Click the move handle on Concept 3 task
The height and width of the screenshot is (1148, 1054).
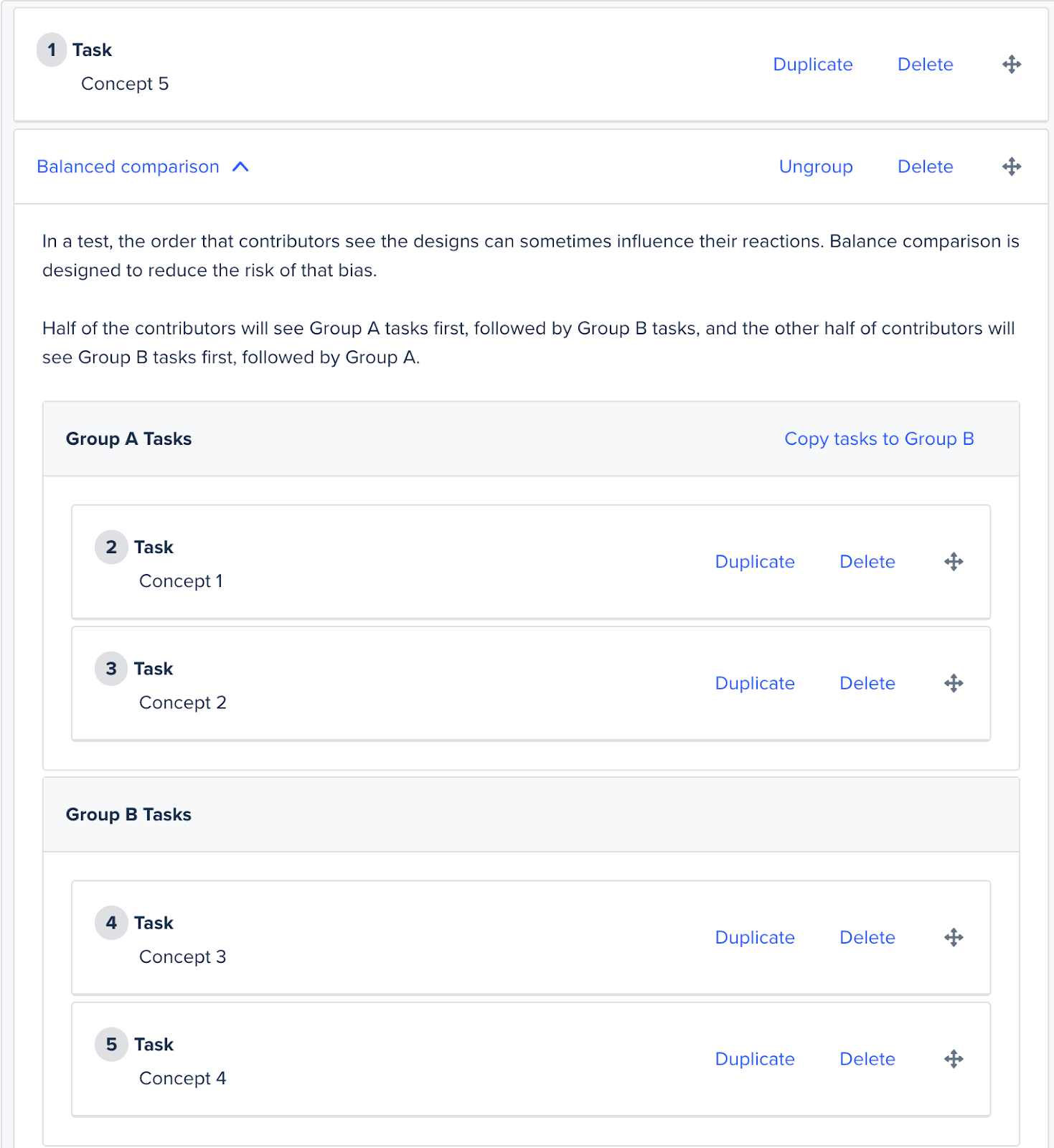pos(954,937)
